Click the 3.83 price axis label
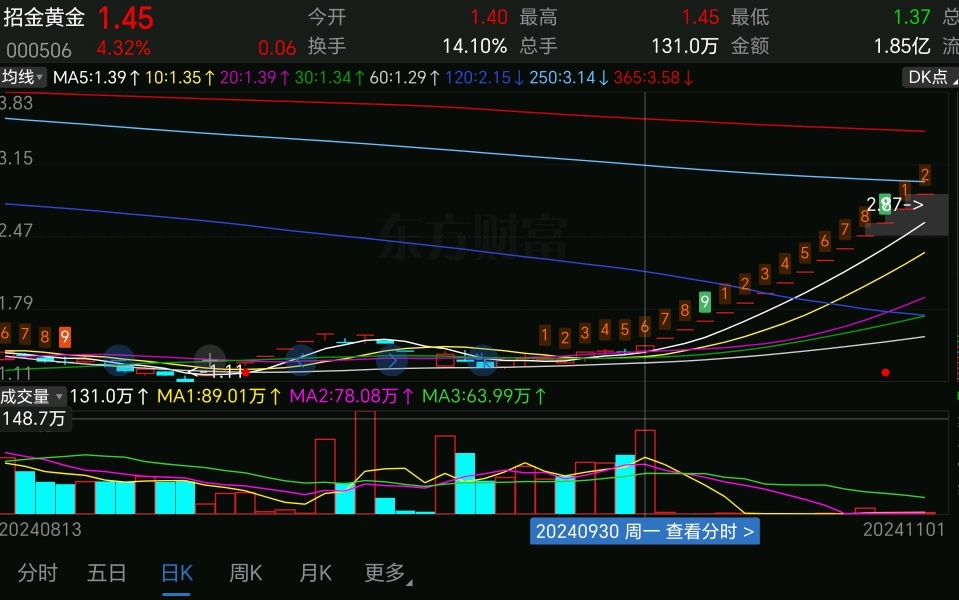 click(x=17, y=103)
